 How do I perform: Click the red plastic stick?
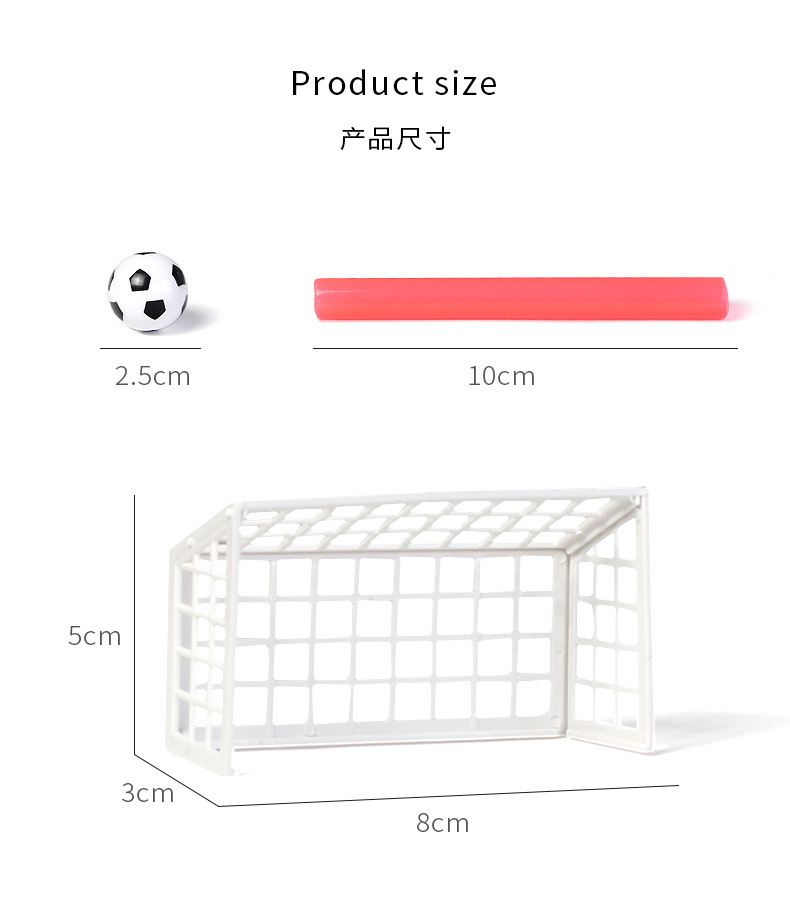tap(520, 299)
